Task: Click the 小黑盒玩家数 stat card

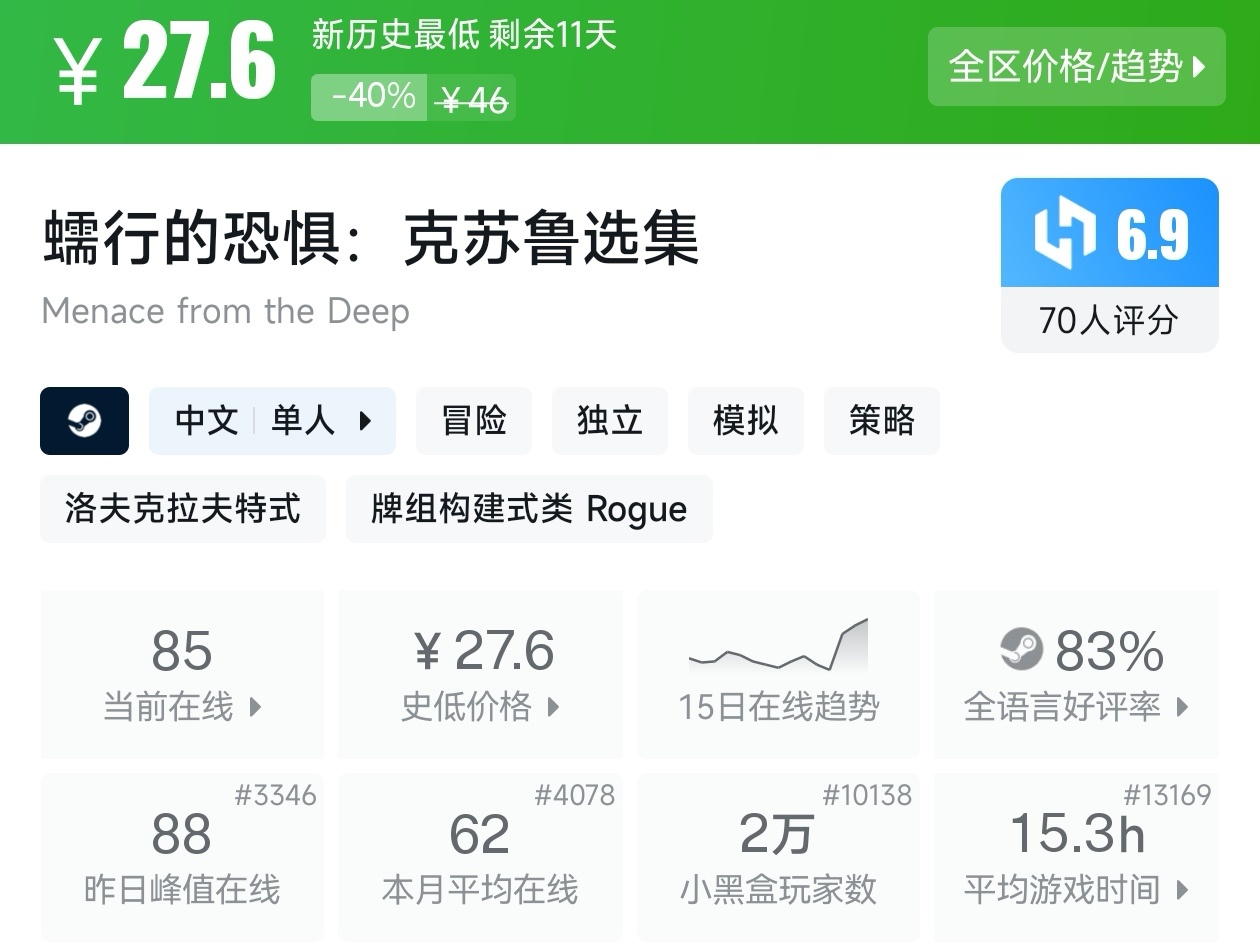Action: click(779, 857)
